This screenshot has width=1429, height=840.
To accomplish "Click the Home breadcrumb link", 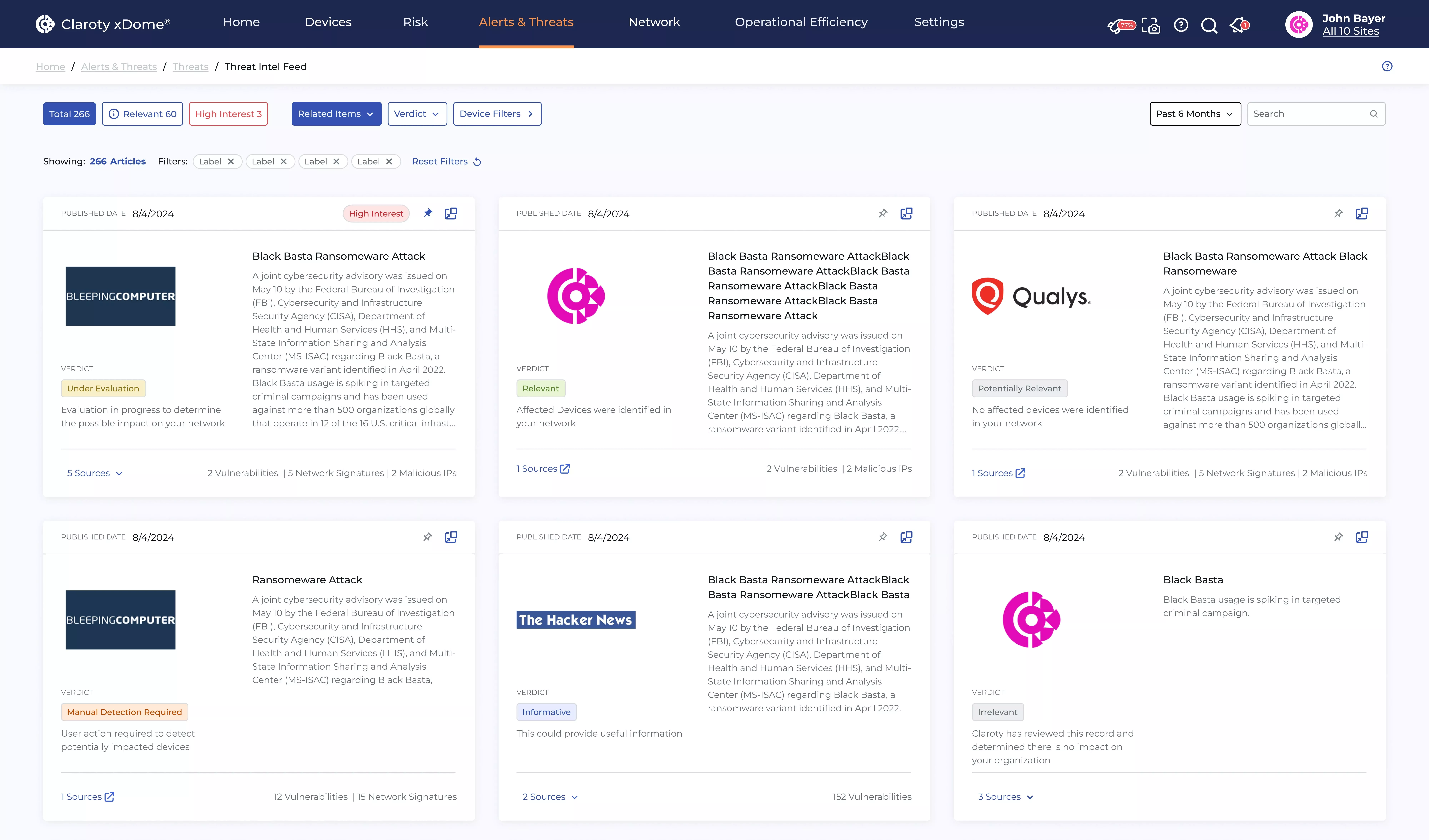I will point(51,67).
